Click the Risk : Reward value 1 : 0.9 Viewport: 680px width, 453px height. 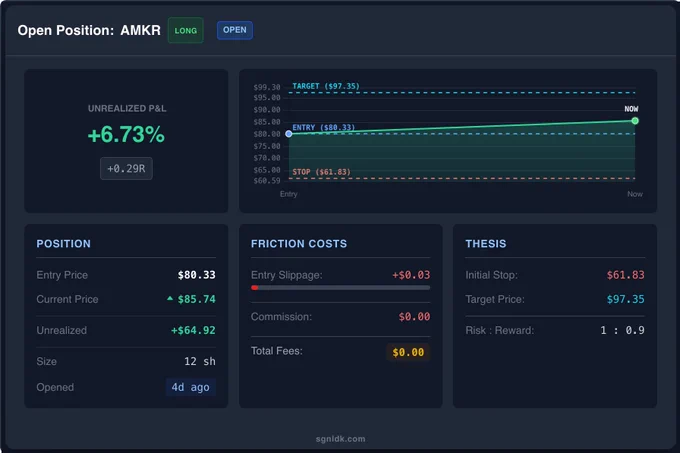pyautogui.click(x=622, y=330)
